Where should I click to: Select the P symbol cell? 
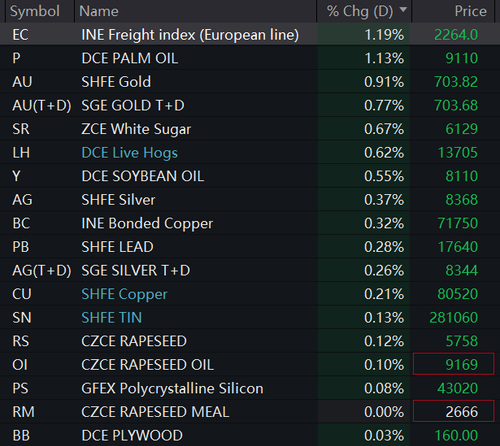[16, 58]
